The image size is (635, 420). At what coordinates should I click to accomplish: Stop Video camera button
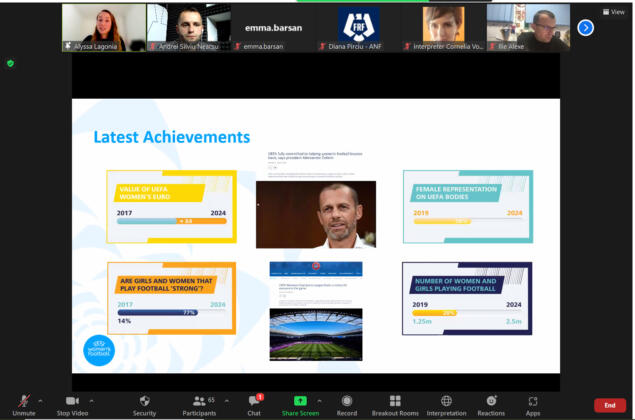tap(72, 405)
